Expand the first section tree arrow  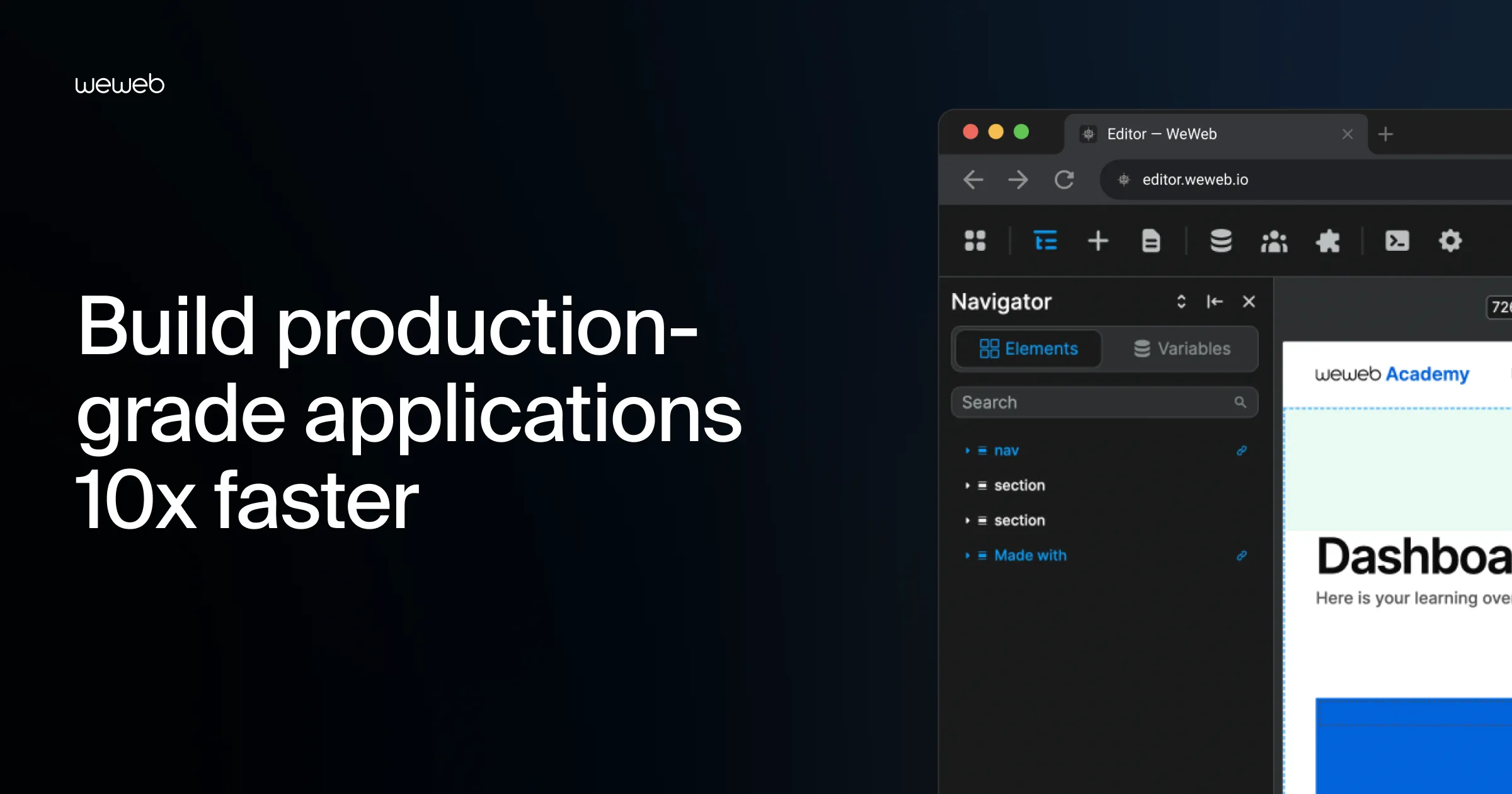click(967, 485)
